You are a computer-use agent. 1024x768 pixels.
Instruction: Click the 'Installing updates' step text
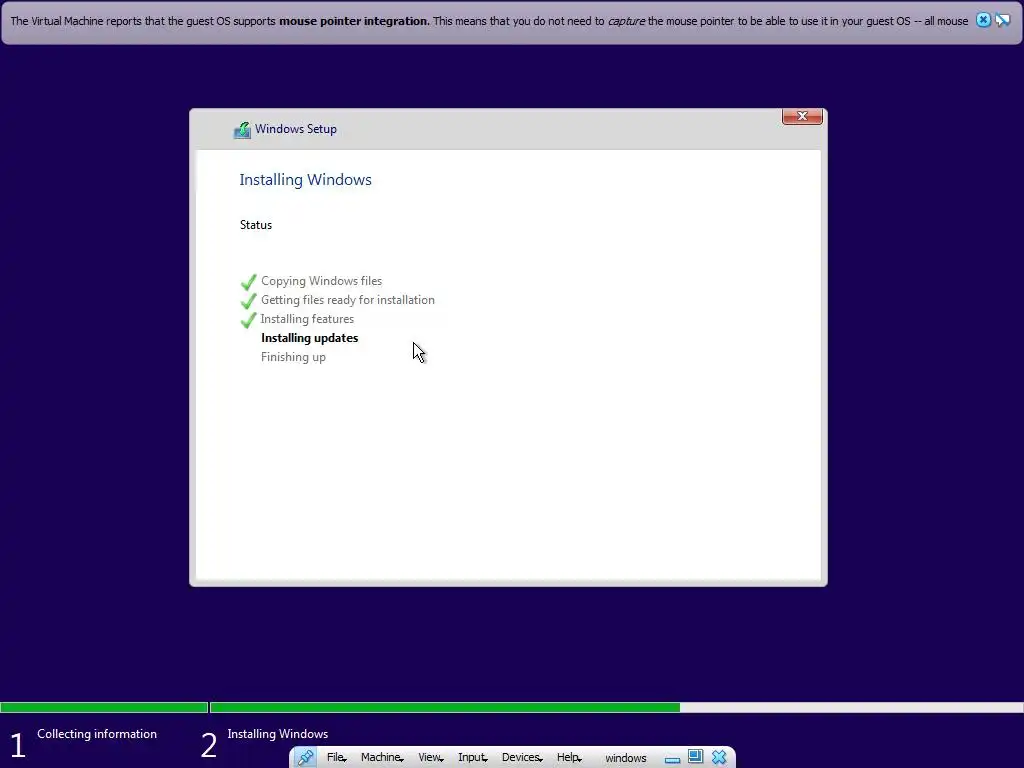310,338
